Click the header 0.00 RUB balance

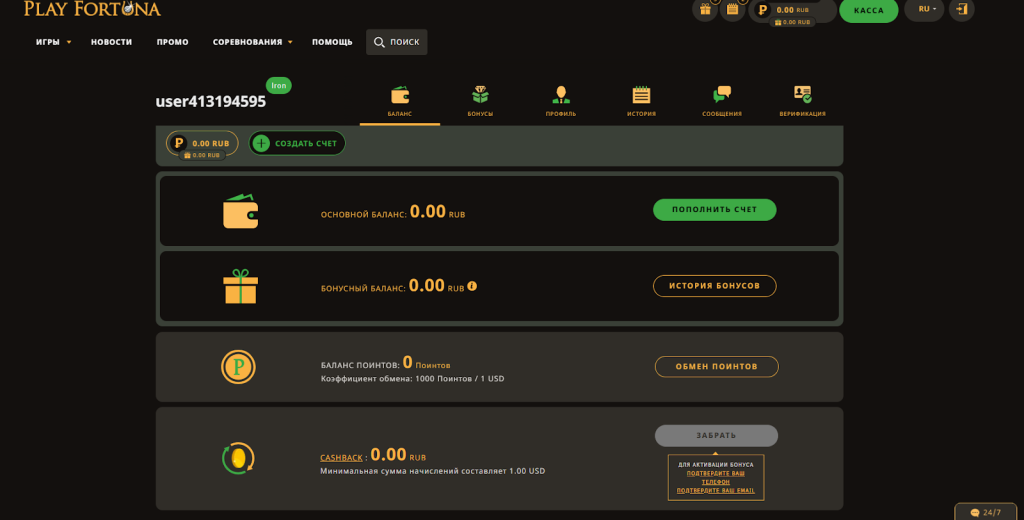click(793, 10)
